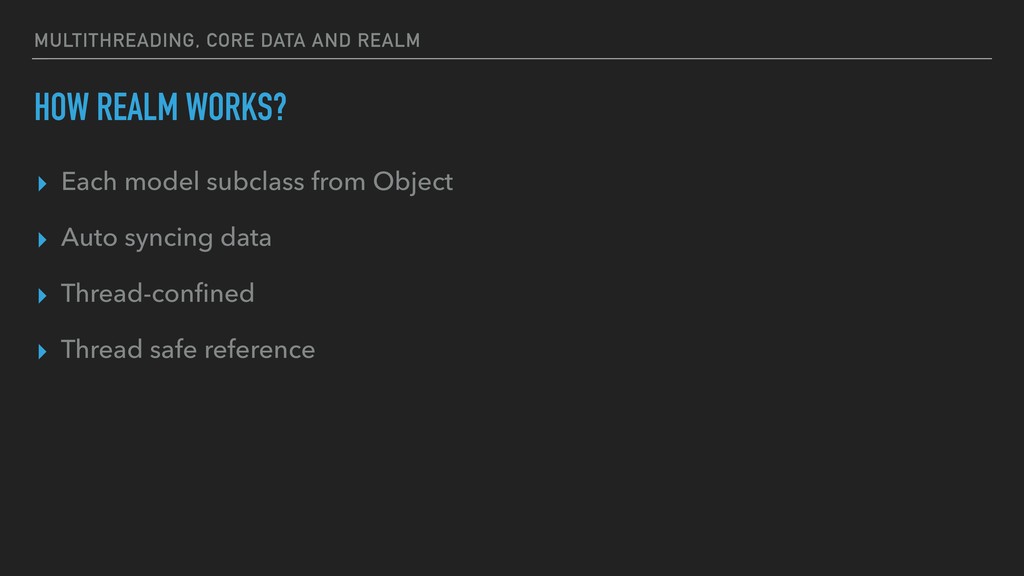
Task: Click the word REALM in the gray header
Action: pos(389,40)
